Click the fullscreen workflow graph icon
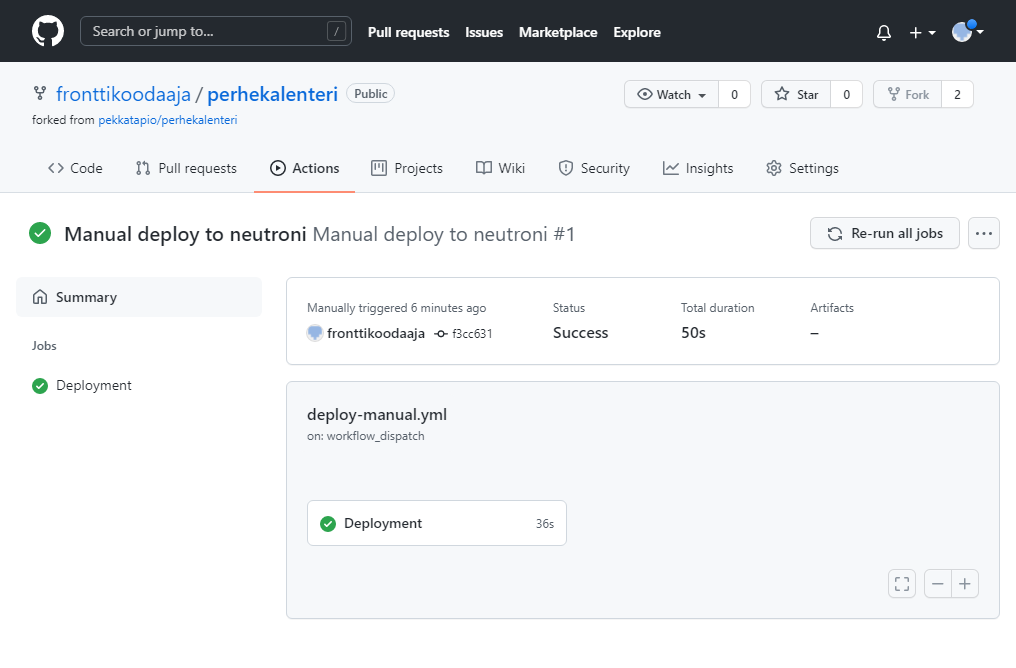Image resolution: width=1016 pixels, height=668 pixels. coord(902,584)
